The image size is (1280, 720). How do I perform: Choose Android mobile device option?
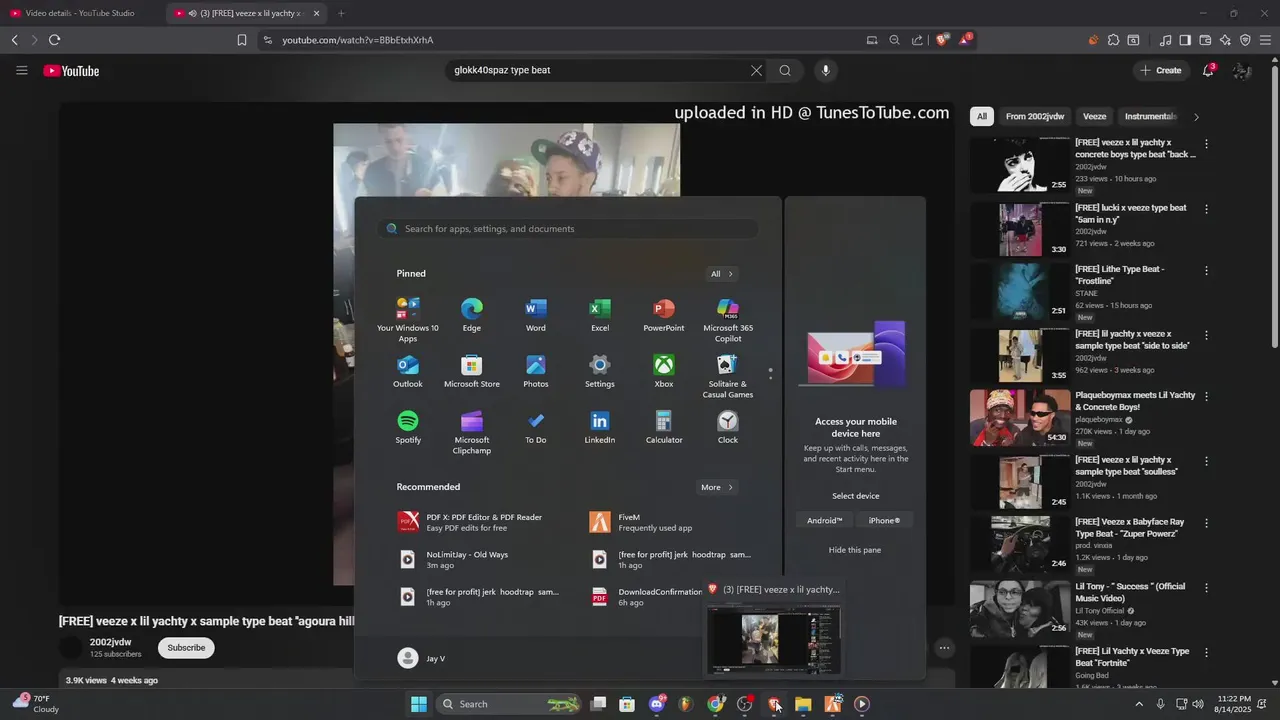(825, 521)
